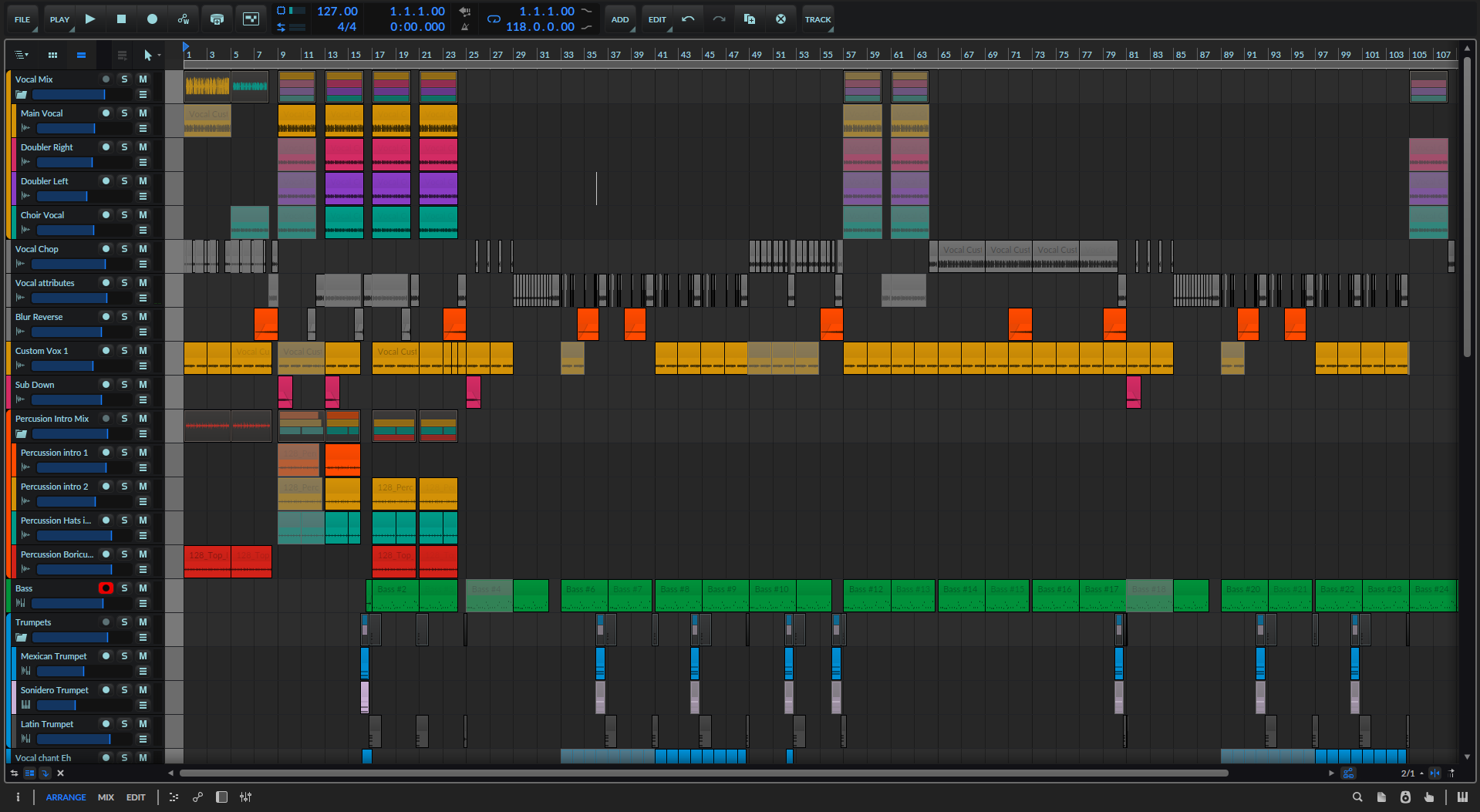Viewport: 1480px width, 812px height.
Task: Toggle arranger overdub icon
Action: pos(217,19)
